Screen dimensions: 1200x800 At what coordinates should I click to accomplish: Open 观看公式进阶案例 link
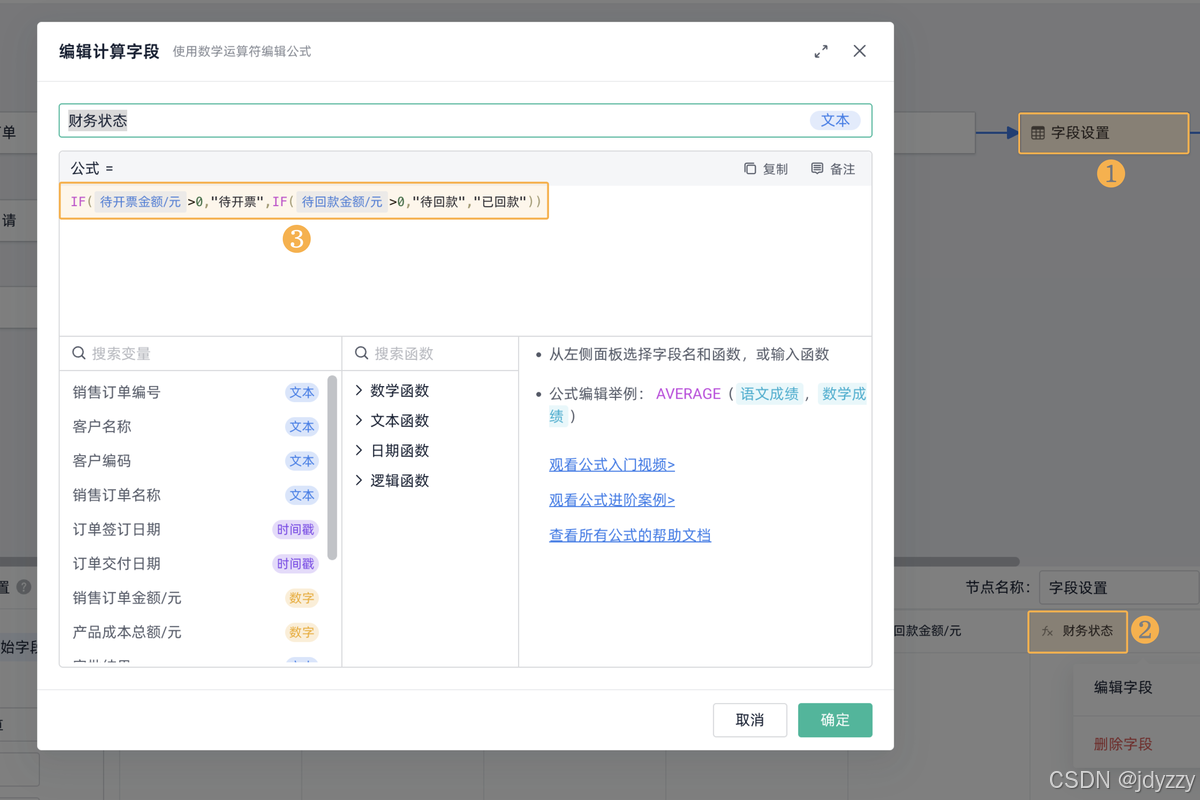[x=612, y=500]
